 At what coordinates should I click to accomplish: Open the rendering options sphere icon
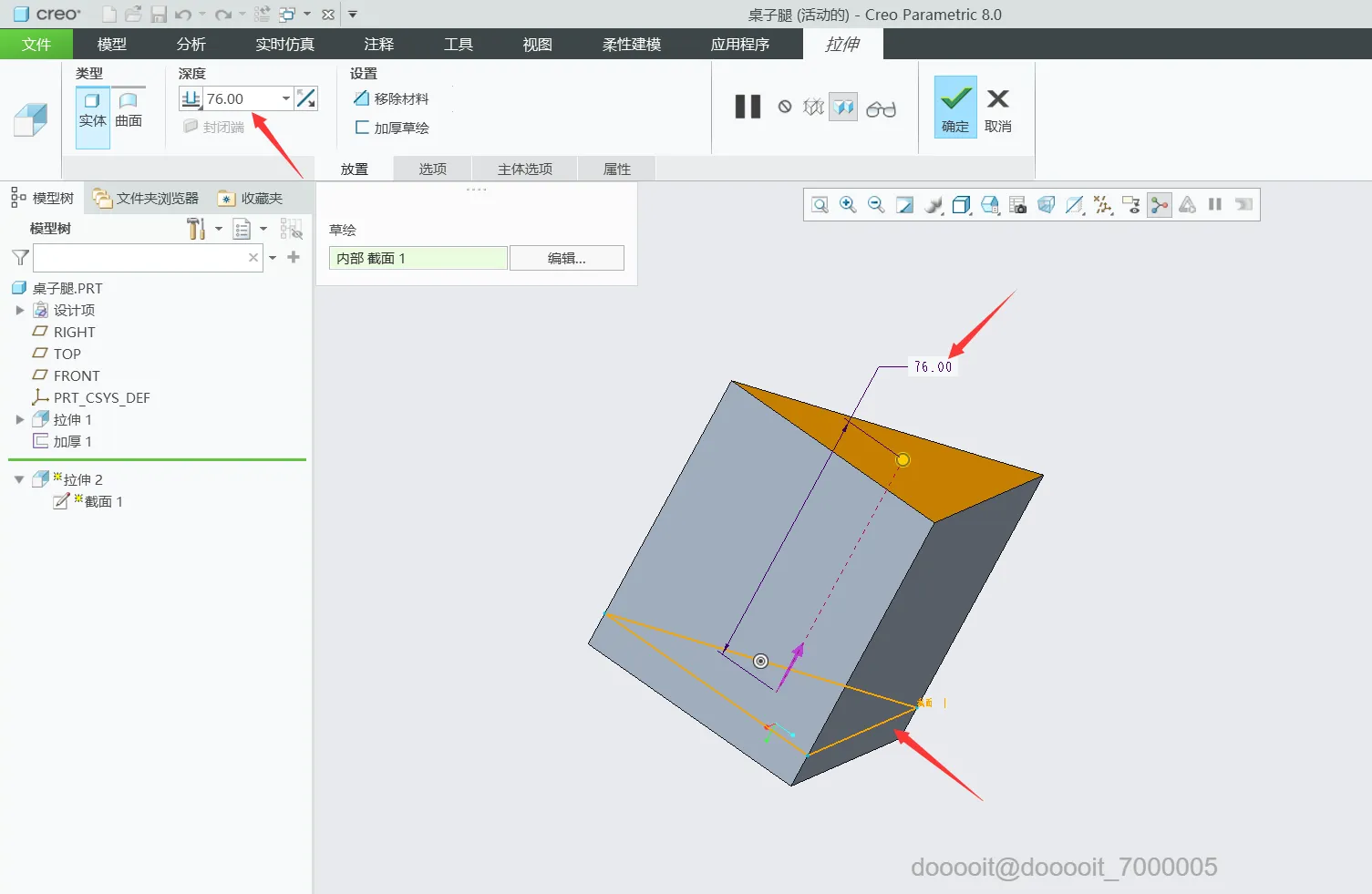click(x=933, y=205)
